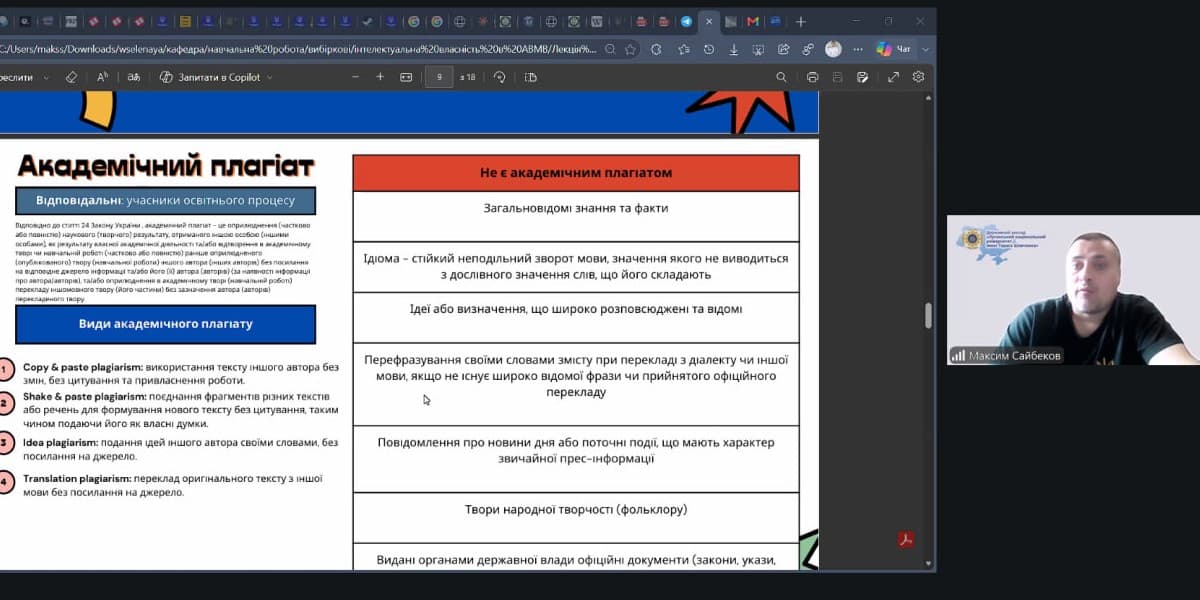
Task: Add this page to favorites star
Action: (x=630, y=48)
